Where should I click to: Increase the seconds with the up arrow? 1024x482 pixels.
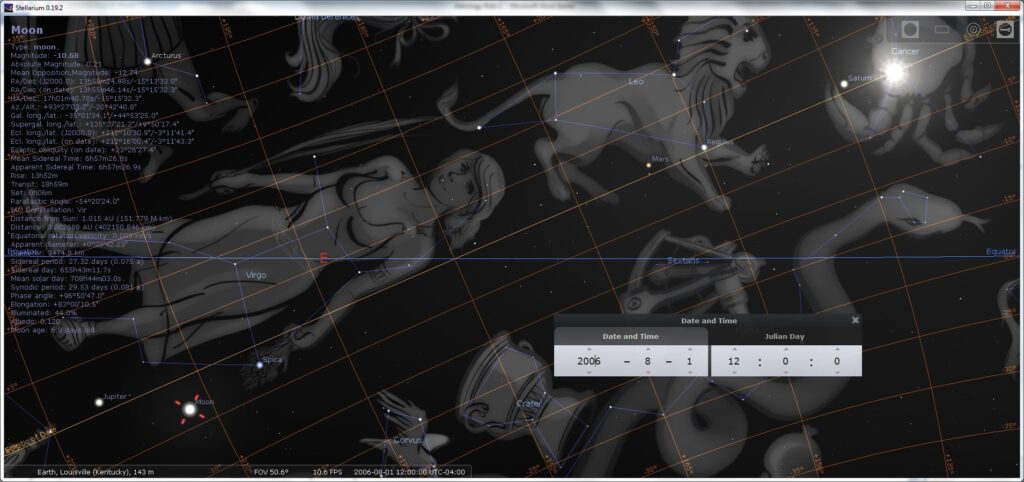point(837,349)
